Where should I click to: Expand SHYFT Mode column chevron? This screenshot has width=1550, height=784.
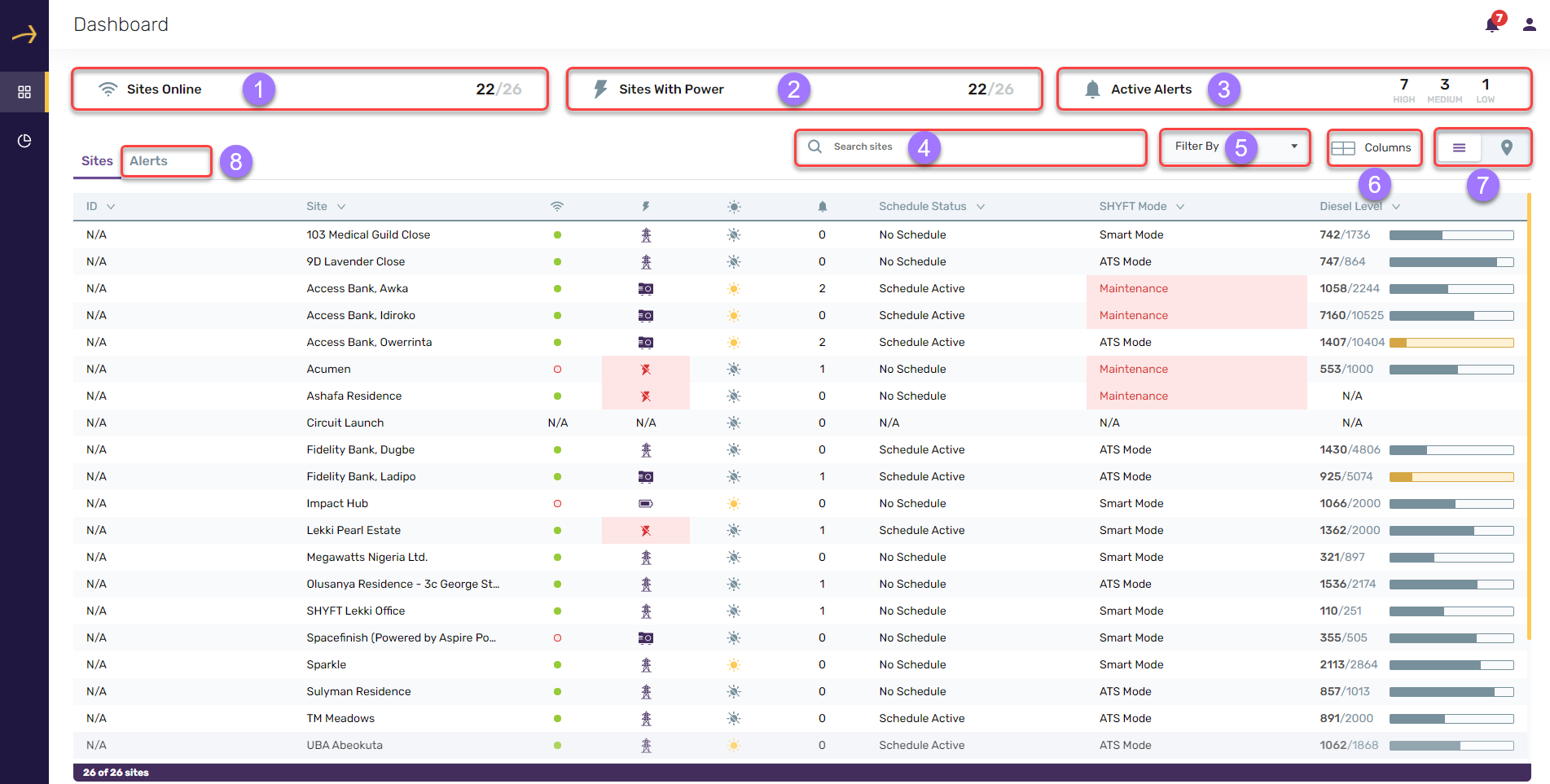(x=1180, y=207)
